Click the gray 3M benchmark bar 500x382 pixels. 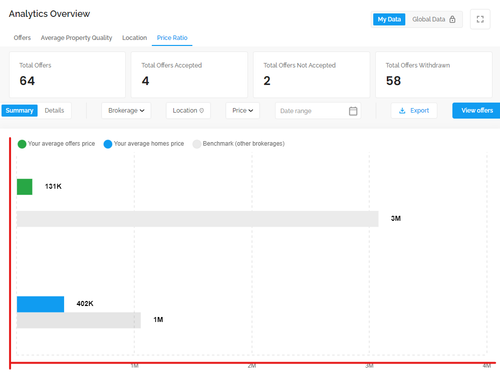pos(198,219)
